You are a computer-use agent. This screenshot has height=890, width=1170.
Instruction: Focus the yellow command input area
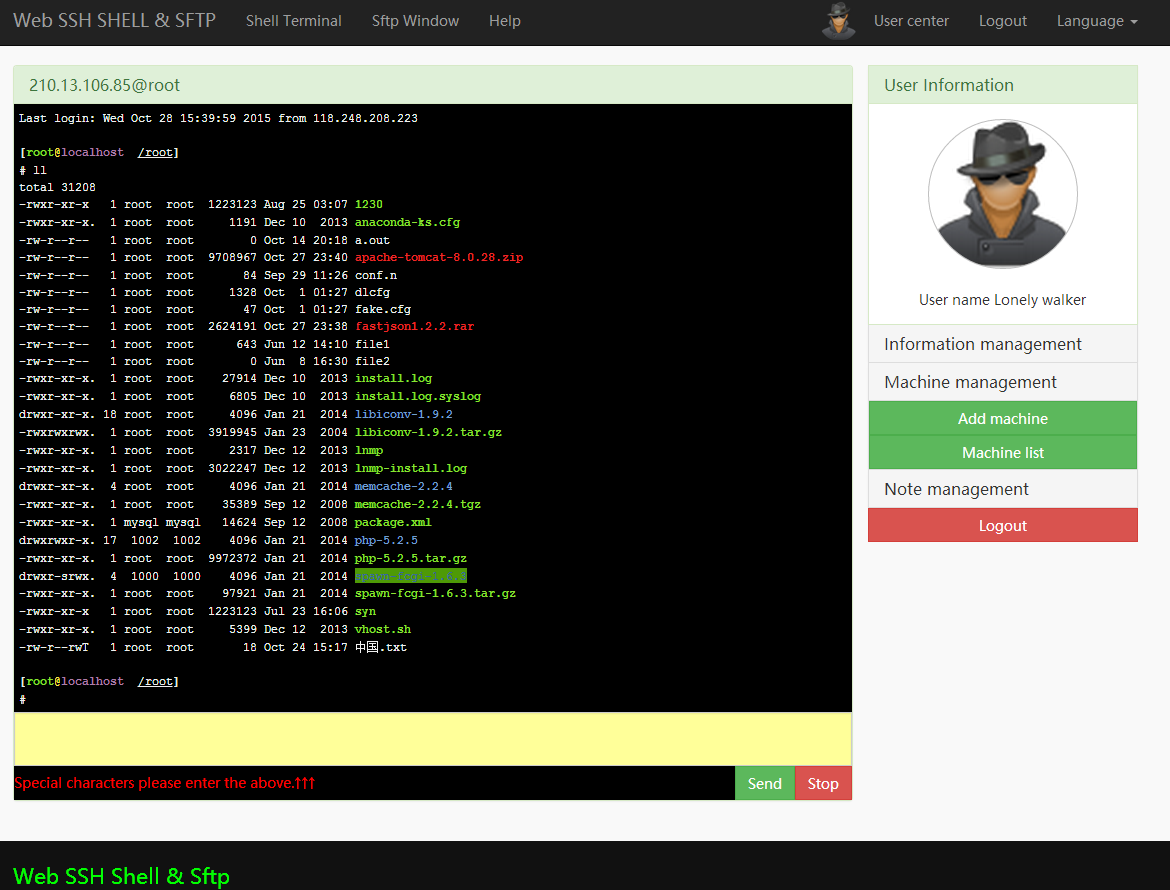[x=433, y=739]
